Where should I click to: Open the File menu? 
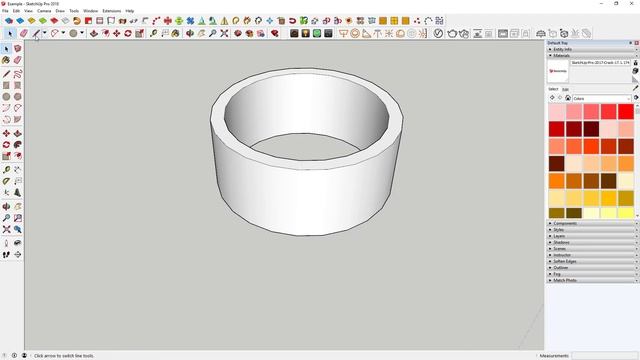[5, 11]
